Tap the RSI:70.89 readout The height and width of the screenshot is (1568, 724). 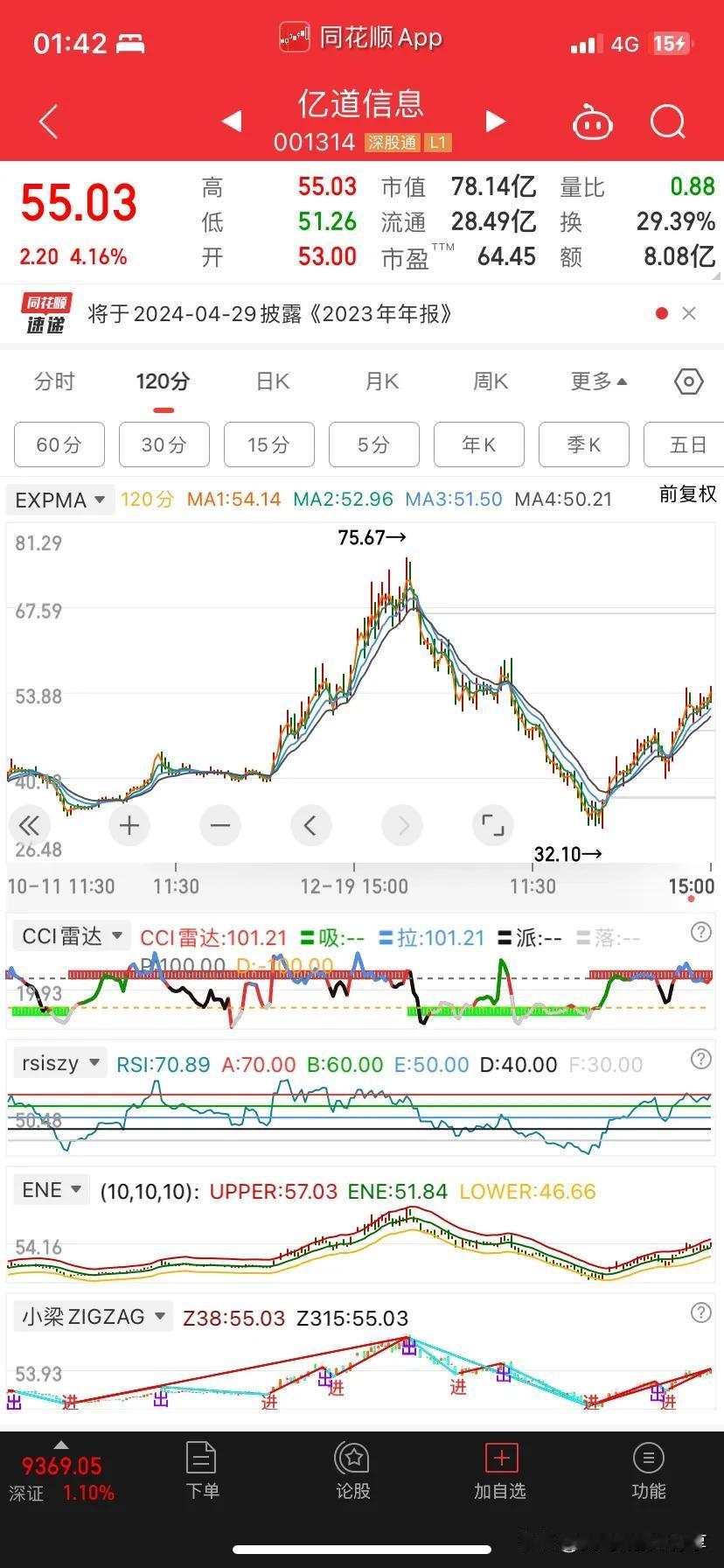tap(164, 1065)
